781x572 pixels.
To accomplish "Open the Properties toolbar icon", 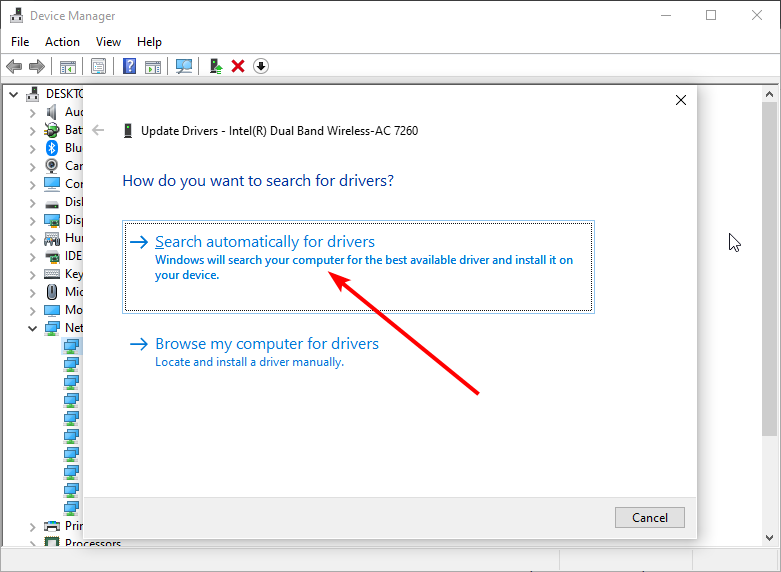I will pyautogui.click(x=99, y=66).
